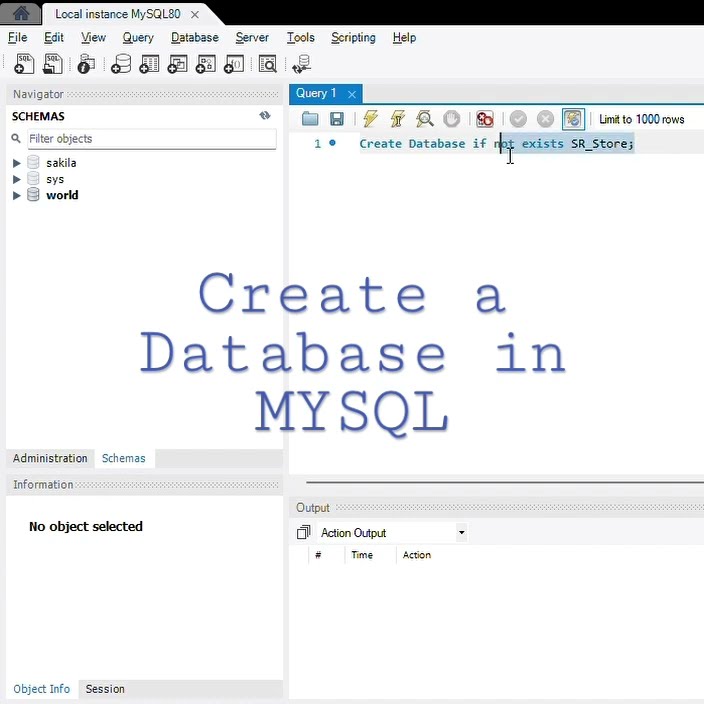704x704 pixels.
Task: Run EXPLAIN with the magnifier icon
Action: (x=424, y=119)
